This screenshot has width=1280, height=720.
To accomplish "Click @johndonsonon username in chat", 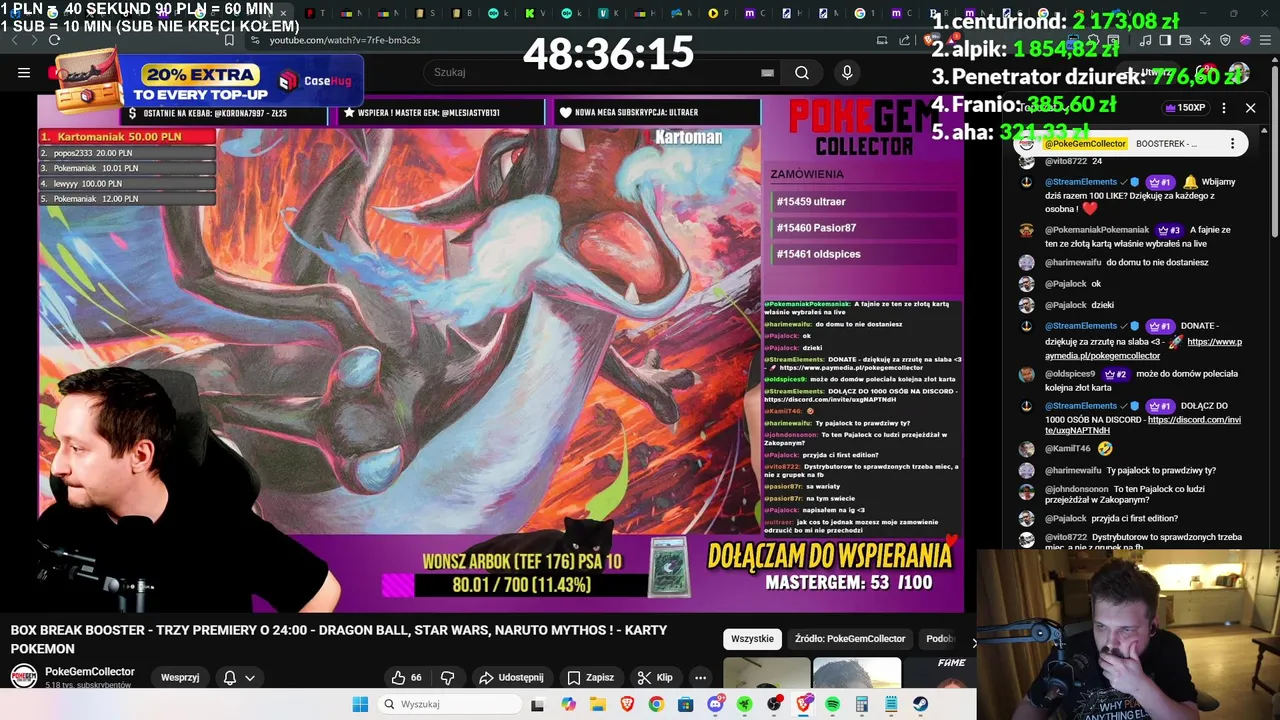I will point(1076,489).
